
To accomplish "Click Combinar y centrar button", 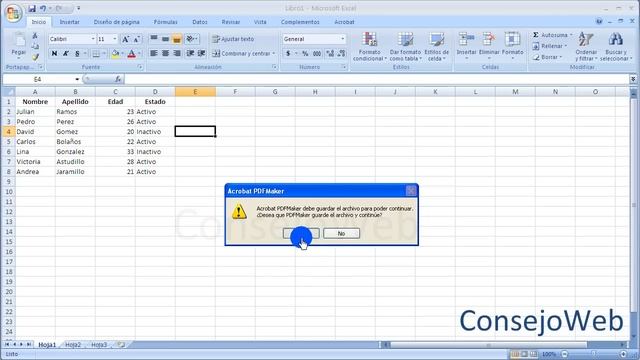I will pos(243,53).
